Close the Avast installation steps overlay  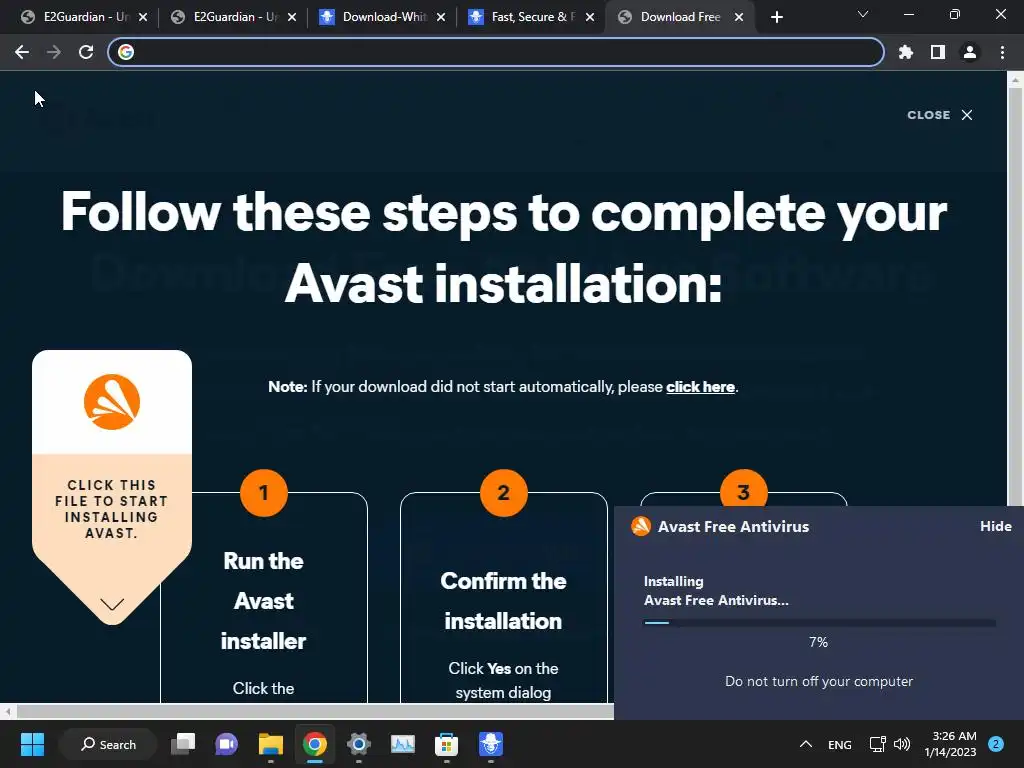(x=940, y=115)
